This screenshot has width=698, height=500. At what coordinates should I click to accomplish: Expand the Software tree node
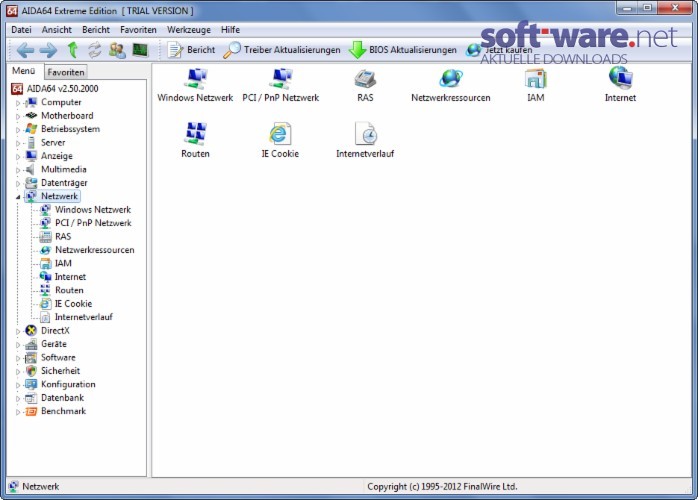point(18,358)
